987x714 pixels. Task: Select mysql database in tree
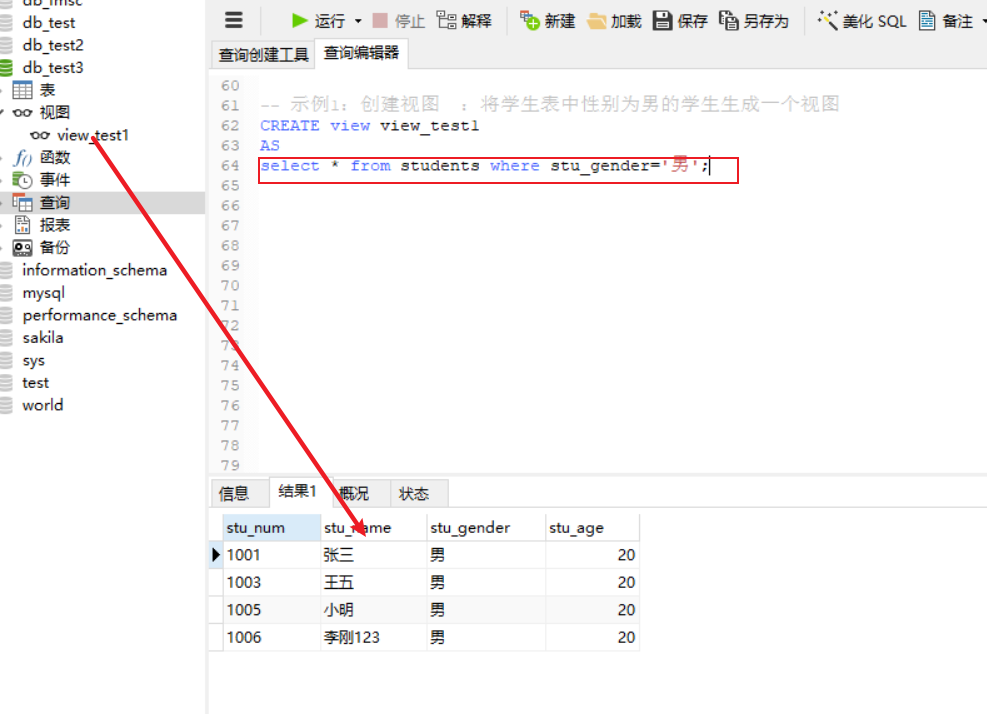coord(43,293)
